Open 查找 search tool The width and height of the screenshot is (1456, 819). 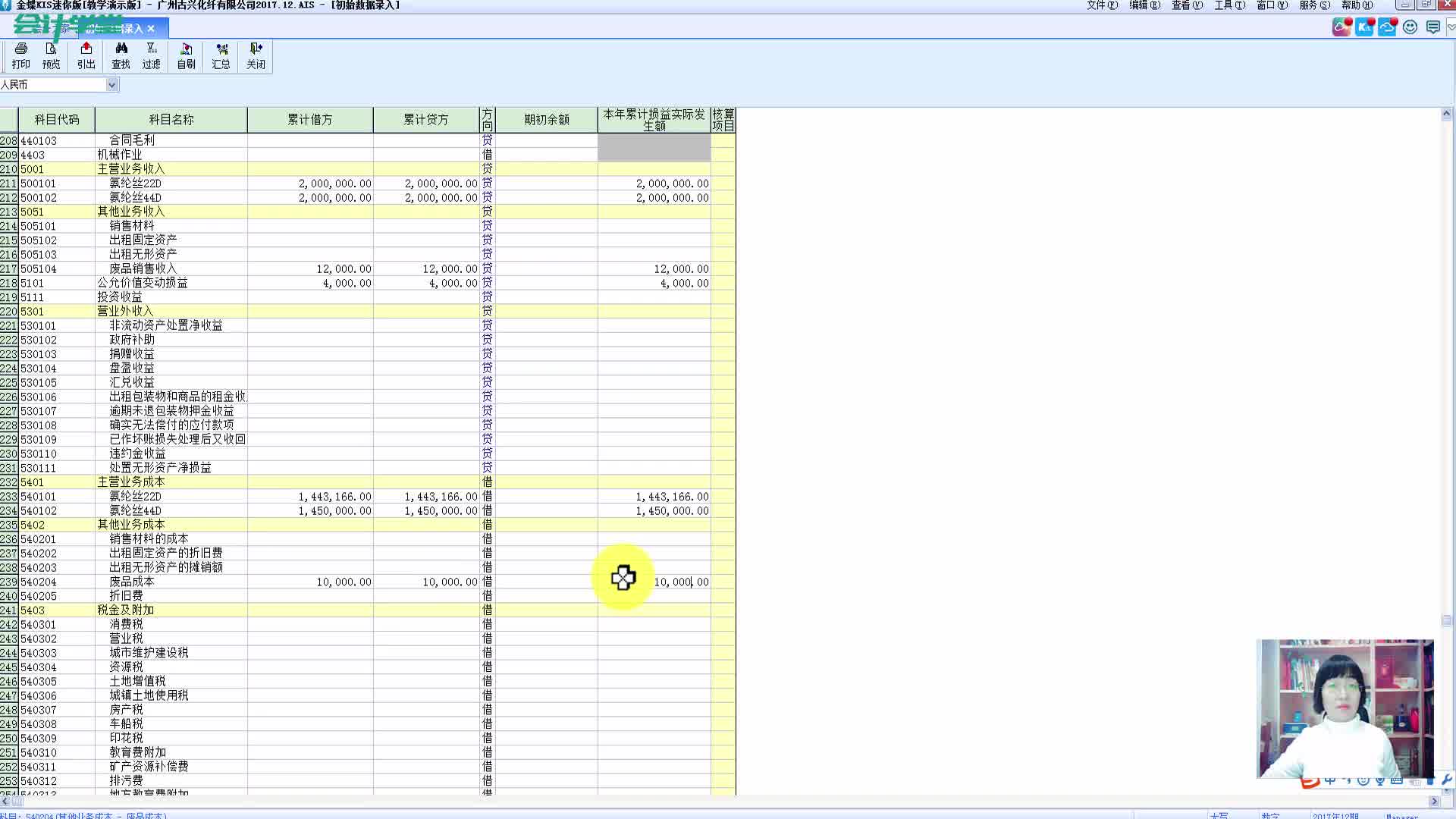121,56
